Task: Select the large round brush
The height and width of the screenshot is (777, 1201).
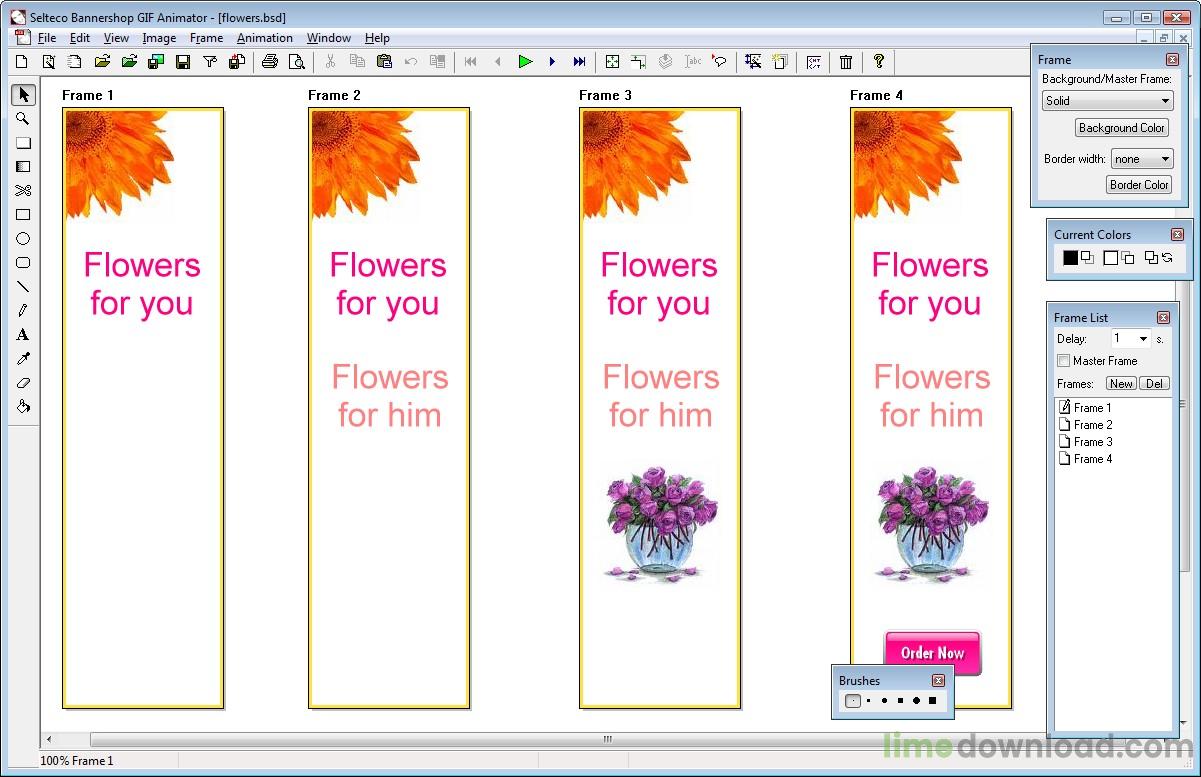Action: click(x=915, y=701)
